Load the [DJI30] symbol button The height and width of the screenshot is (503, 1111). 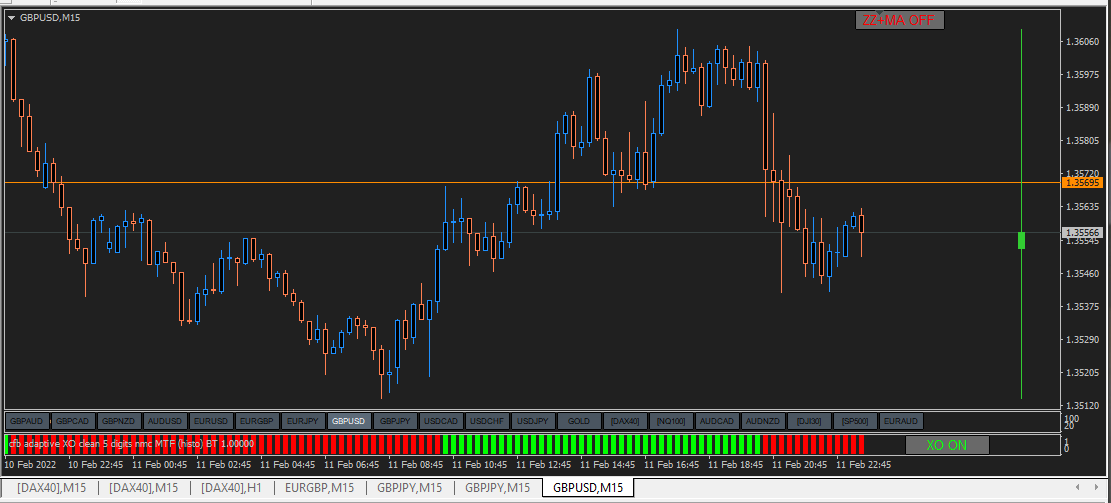pos(809,421)
